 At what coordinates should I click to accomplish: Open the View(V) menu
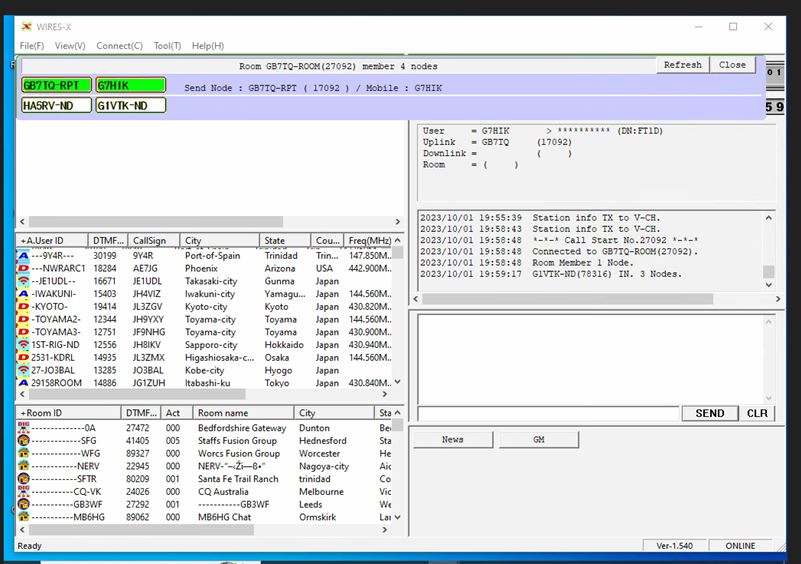click(70, 46)
